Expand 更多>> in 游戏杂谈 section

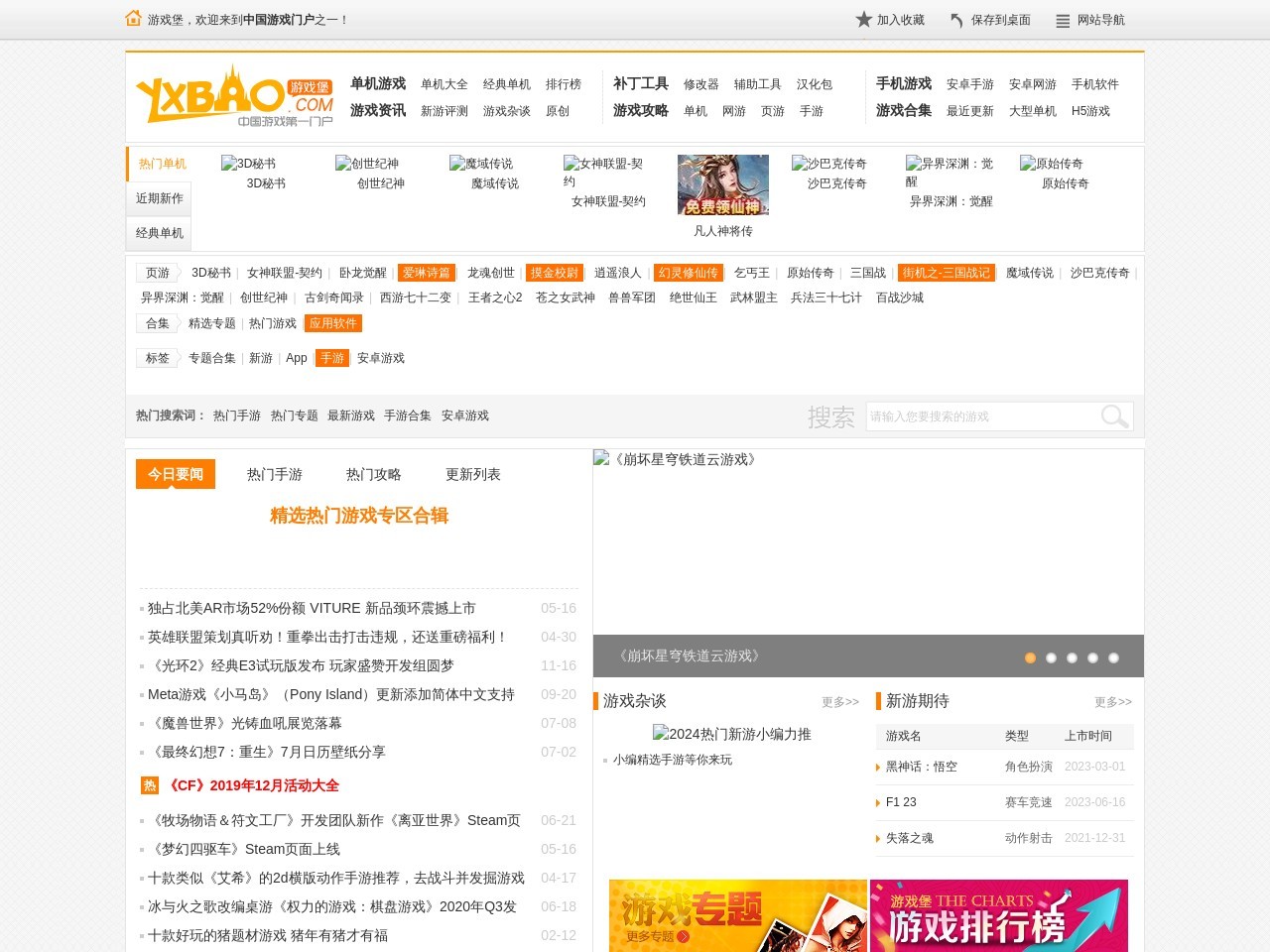839,702
